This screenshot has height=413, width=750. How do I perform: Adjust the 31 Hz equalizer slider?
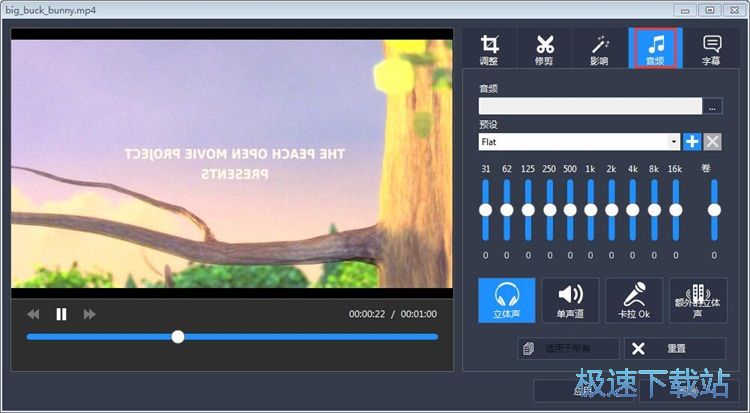click(x=485, y=210)
